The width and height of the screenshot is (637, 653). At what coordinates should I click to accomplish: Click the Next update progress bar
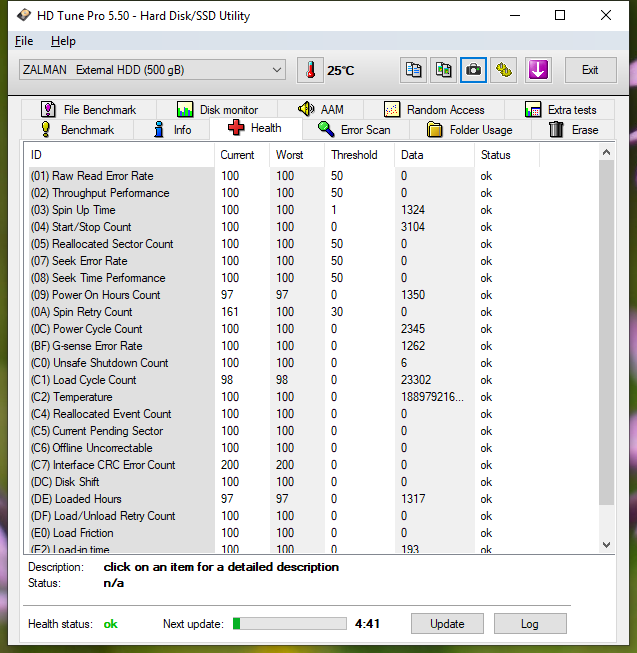(x=290, y=623)
